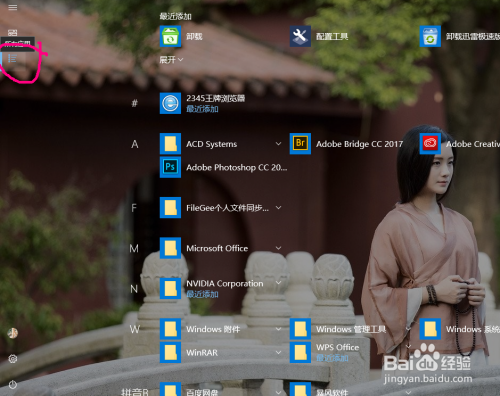Screen dimensions: 500x396
Task: Expand the NVIDIA Corporation folder chevron
Action: tap(278, 283)
